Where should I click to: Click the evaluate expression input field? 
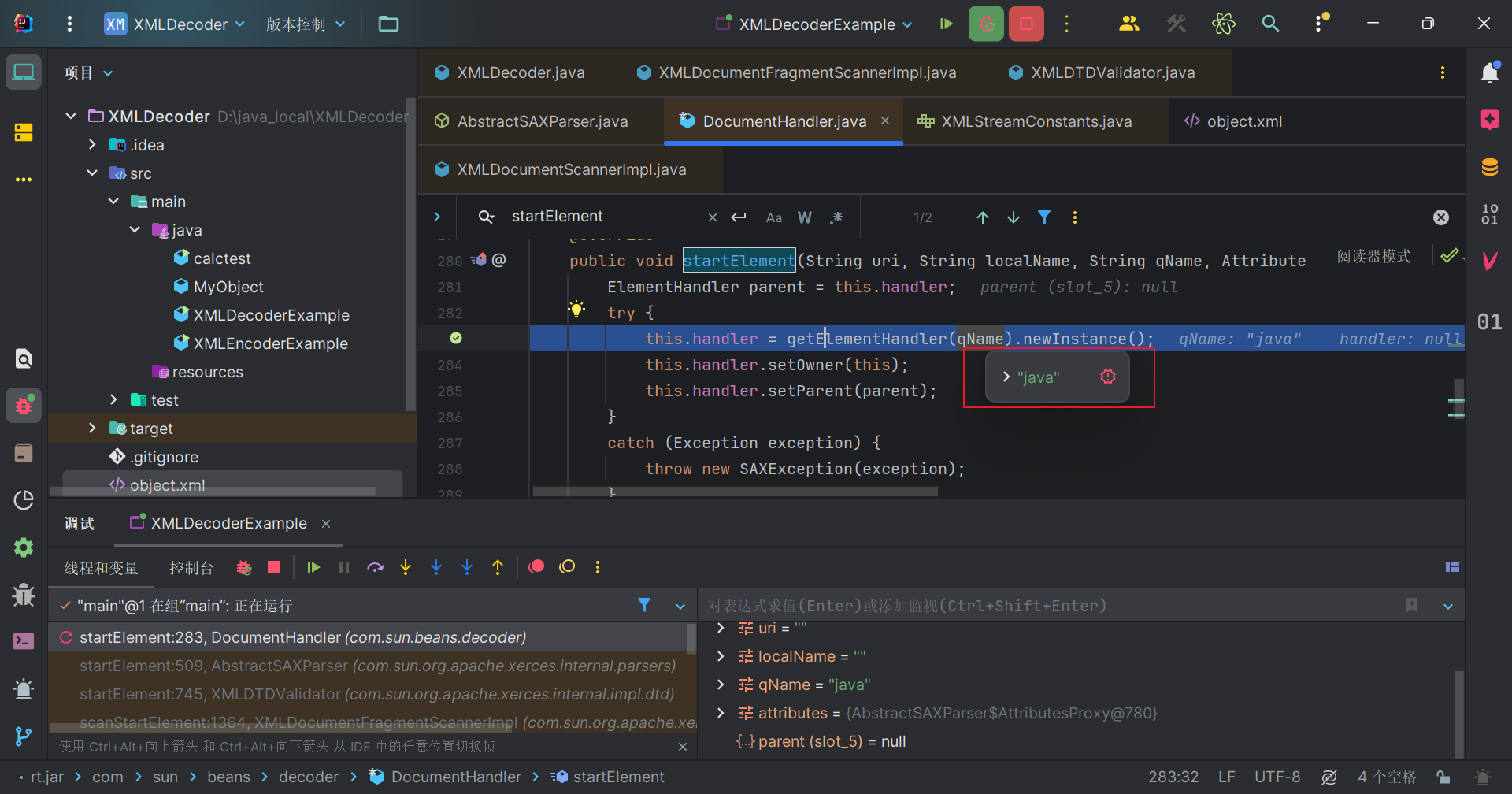point(1047,606)
